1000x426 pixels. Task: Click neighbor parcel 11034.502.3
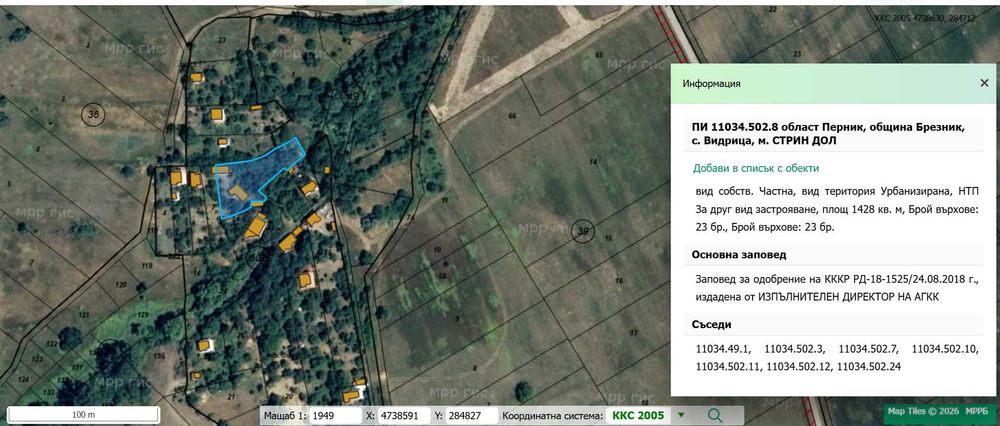tap(795, 349)
